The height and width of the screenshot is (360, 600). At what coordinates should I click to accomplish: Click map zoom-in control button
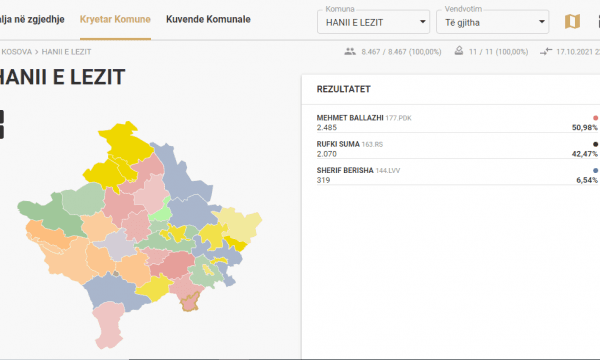(x=2, y=116)
